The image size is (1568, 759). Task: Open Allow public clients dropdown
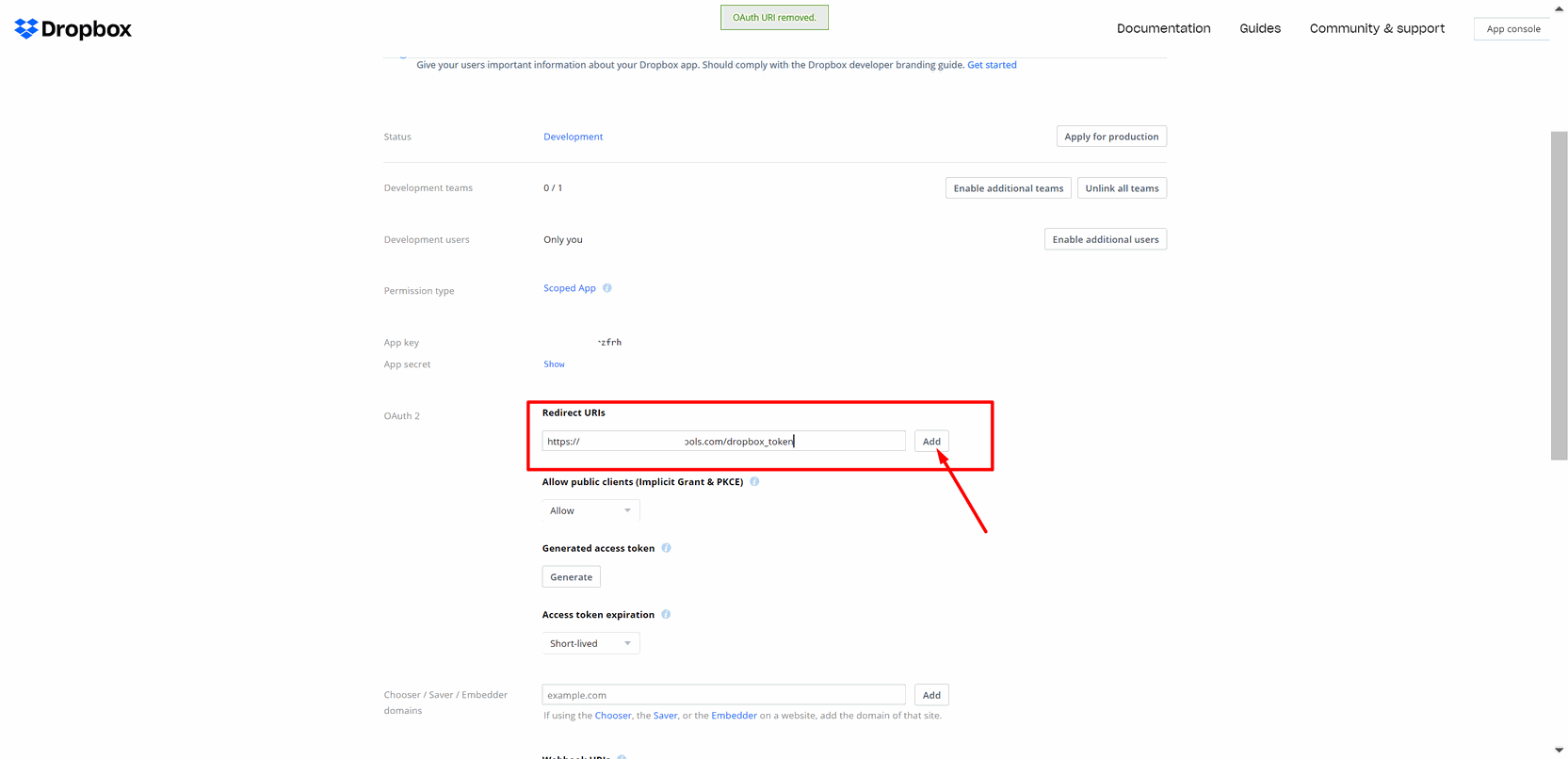(x=590, y=510)
